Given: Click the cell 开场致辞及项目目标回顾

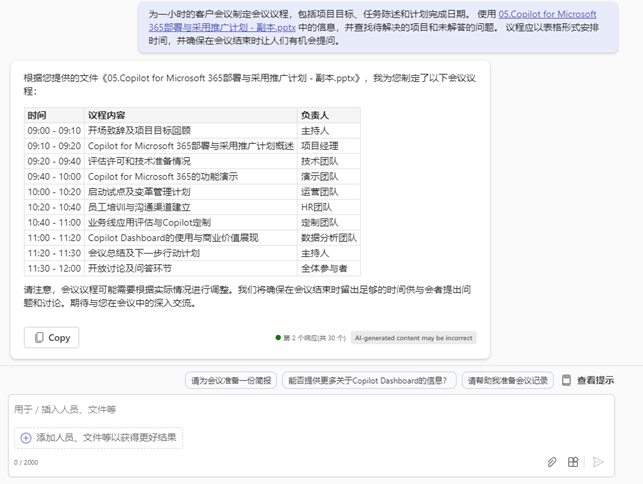Looking at the screenshot, I should 191,130.
